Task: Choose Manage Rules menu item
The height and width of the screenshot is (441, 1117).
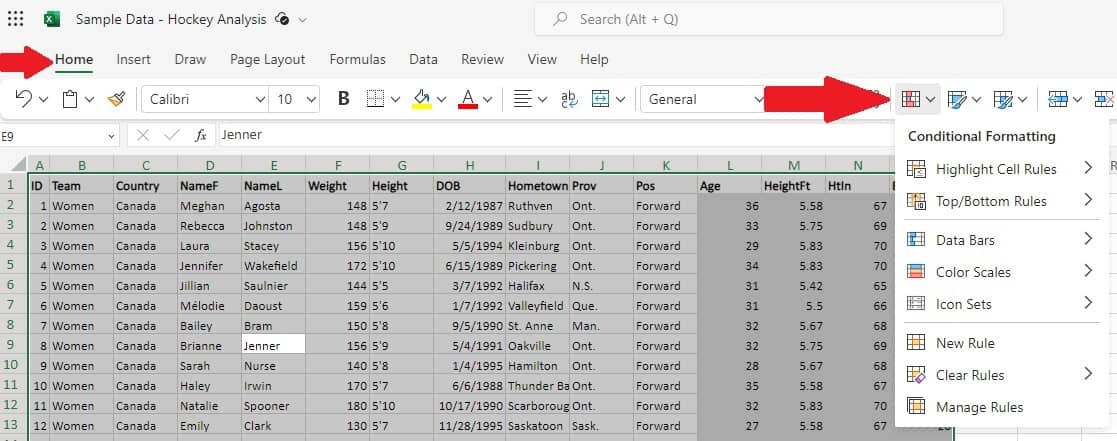Action: 1000,407
